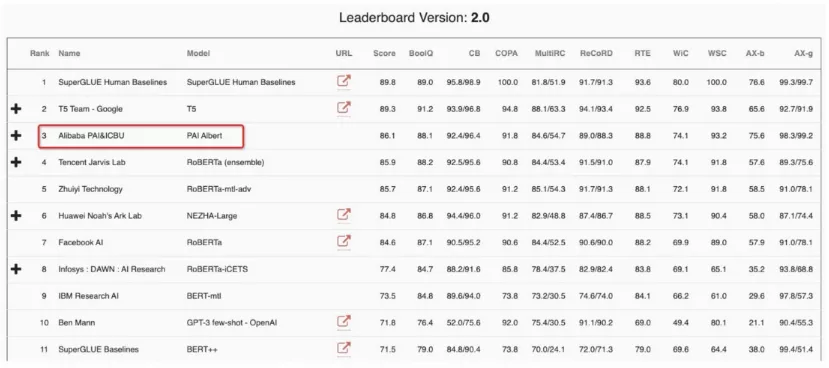Viewport: 829px width, 368px height.
Task: Click the AX-b column header
Action: [x=755, y=53]
